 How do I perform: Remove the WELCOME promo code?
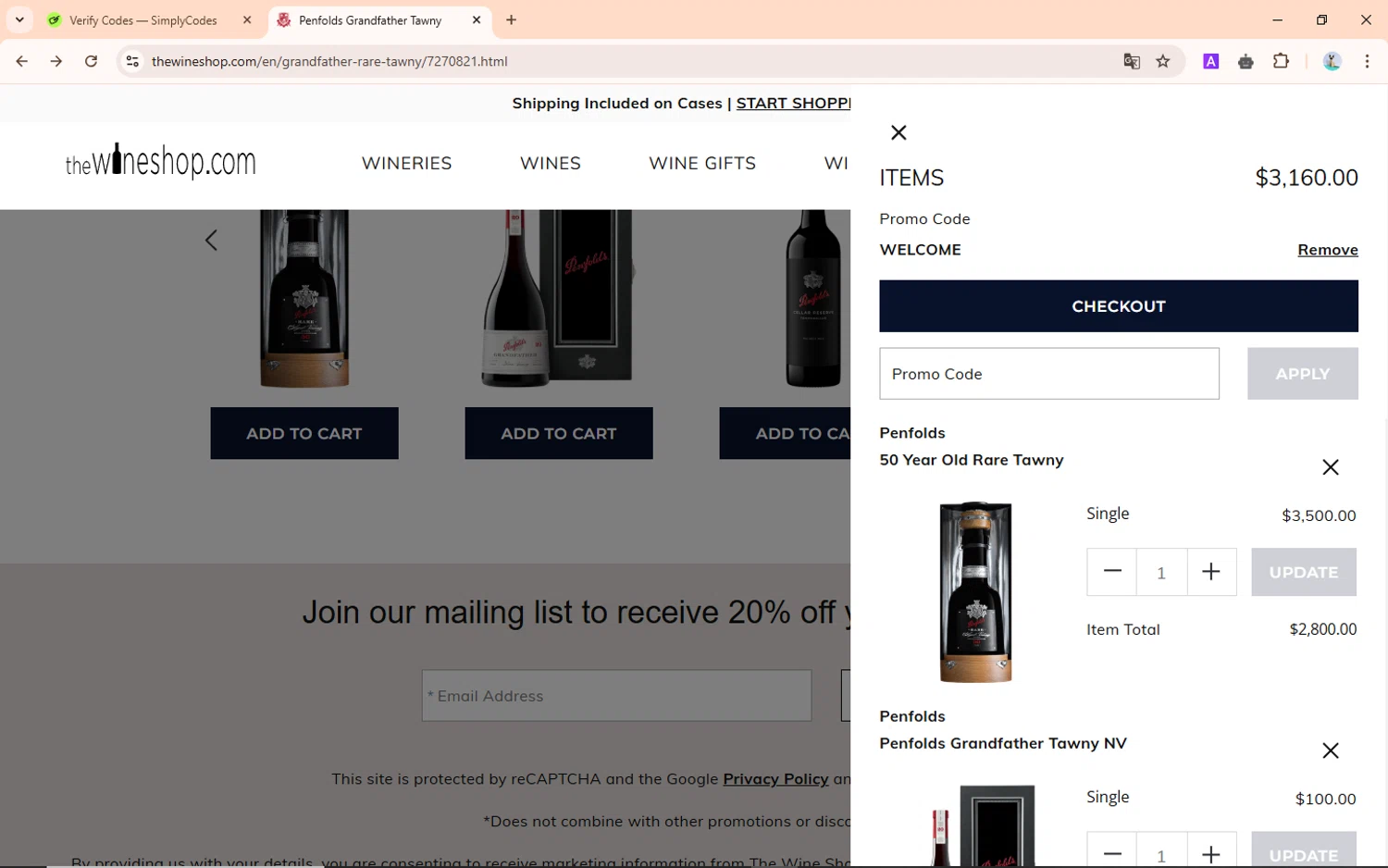point(1327,250)
